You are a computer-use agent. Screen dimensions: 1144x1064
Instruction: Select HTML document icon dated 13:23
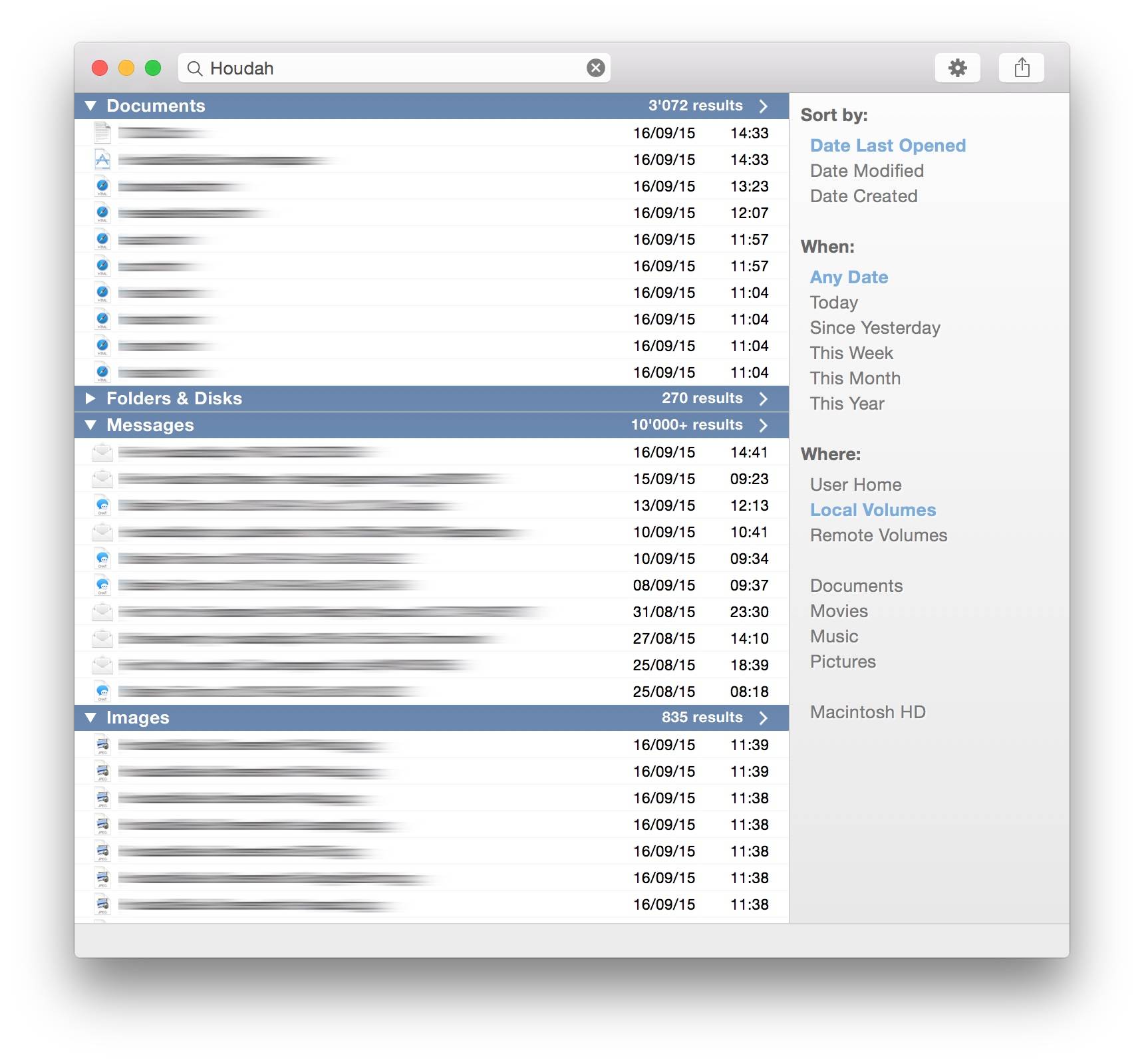tap(102, 186)
